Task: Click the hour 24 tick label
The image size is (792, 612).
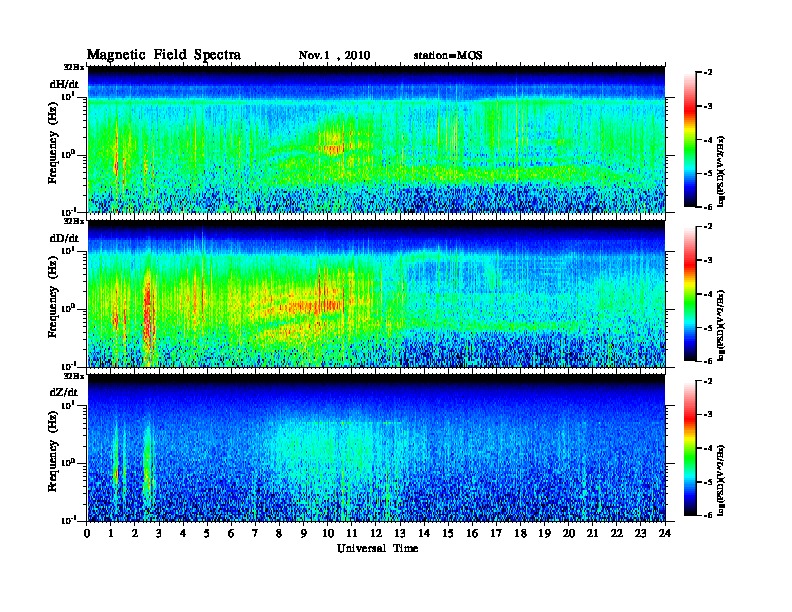Action: coord(665,534)
